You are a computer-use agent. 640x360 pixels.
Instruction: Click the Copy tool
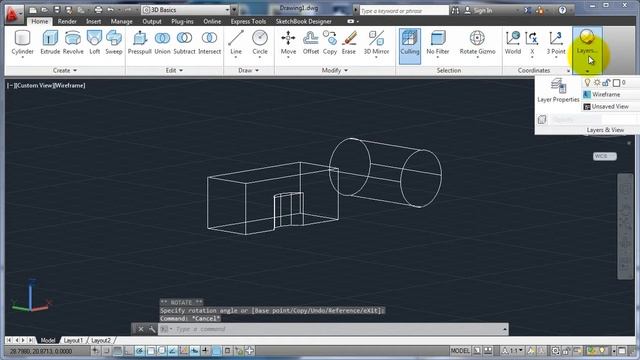click(330, 43)
